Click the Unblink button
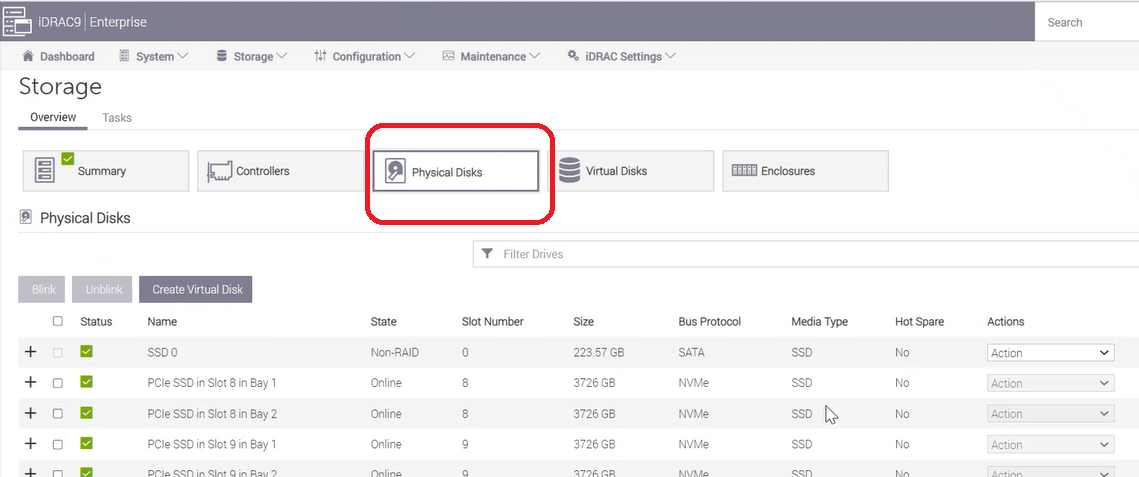 tap(104, 289)
